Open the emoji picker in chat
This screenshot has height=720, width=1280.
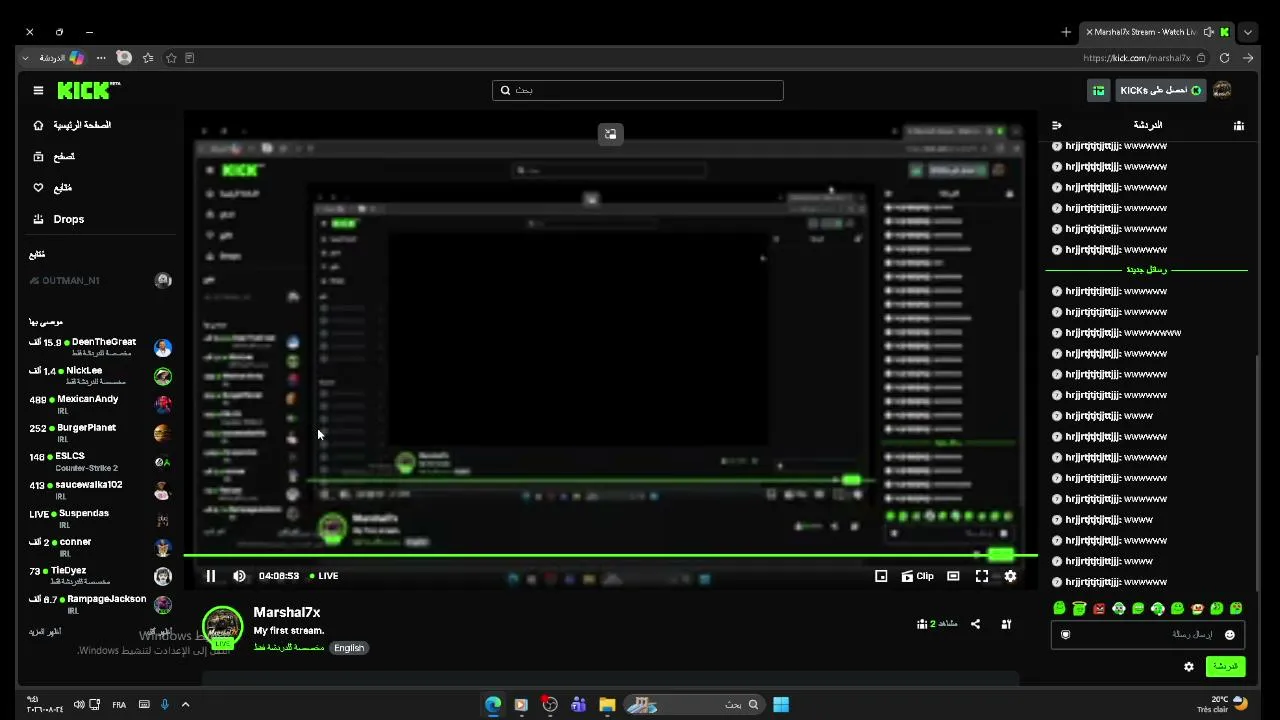1230,634
